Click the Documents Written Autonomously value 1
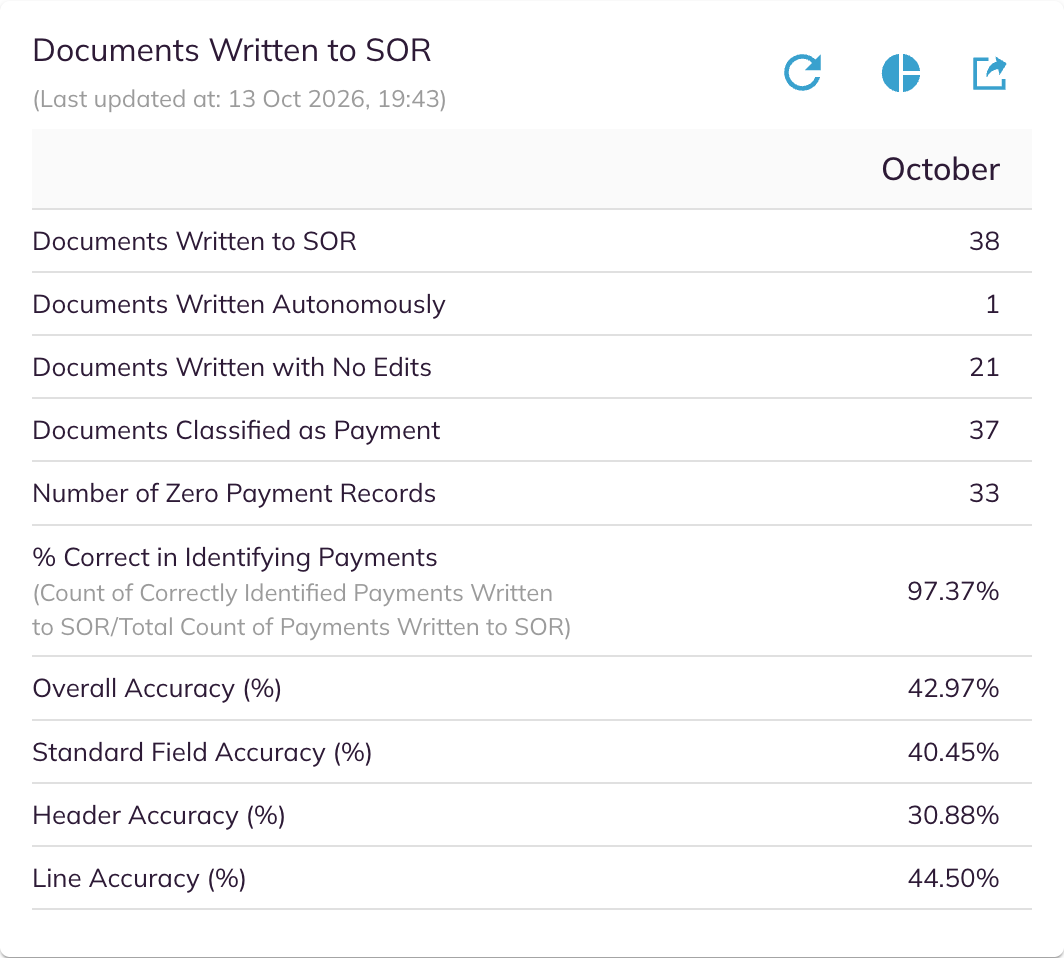Viewport: 1064px width, 958px height. (x=992, y=304)
